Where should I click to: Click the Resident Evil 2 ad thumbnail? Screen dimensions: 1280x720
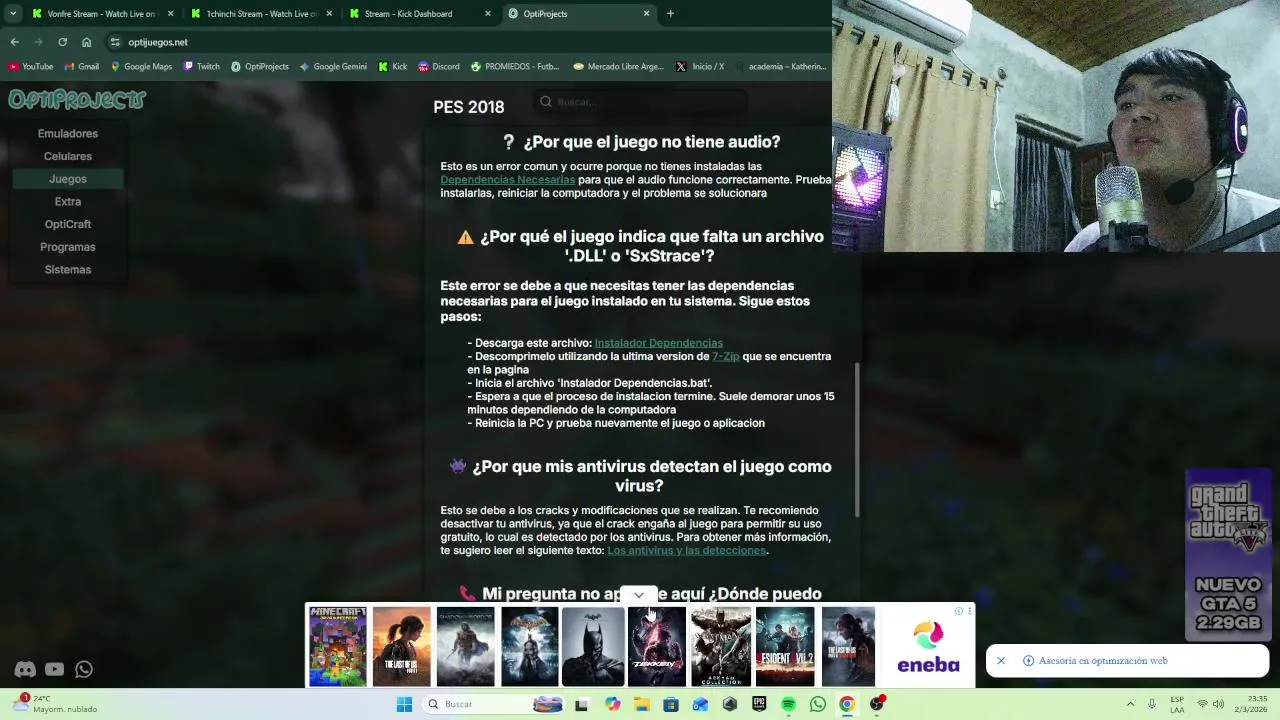pos(784,646)
